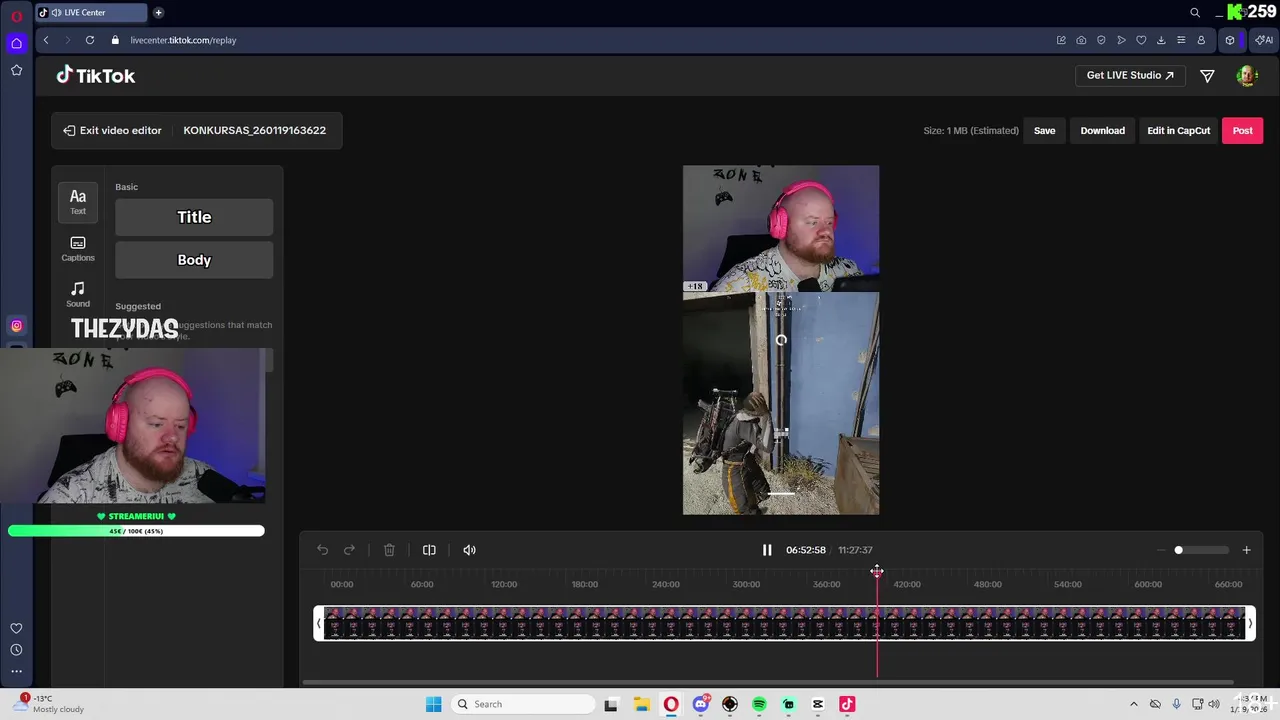
Task: Save the video project
Action: pos(1044,131)
